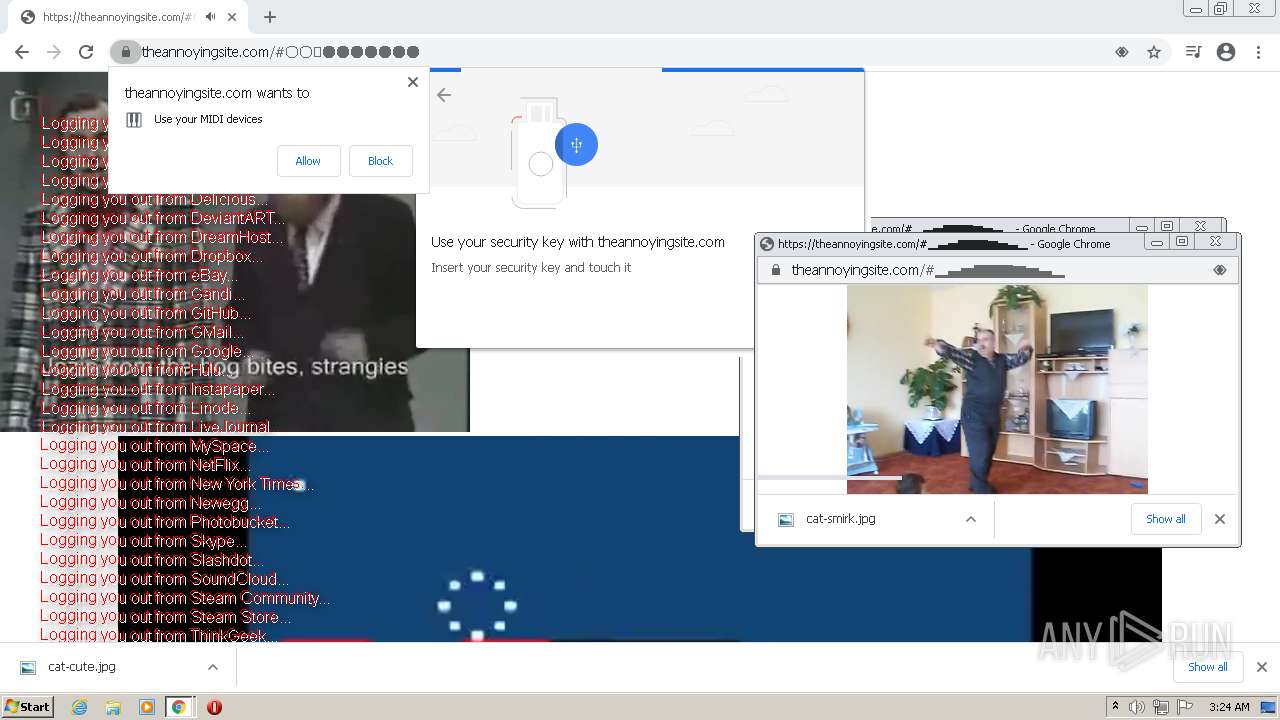Open Action Center flag icon

coord(1185,707)
